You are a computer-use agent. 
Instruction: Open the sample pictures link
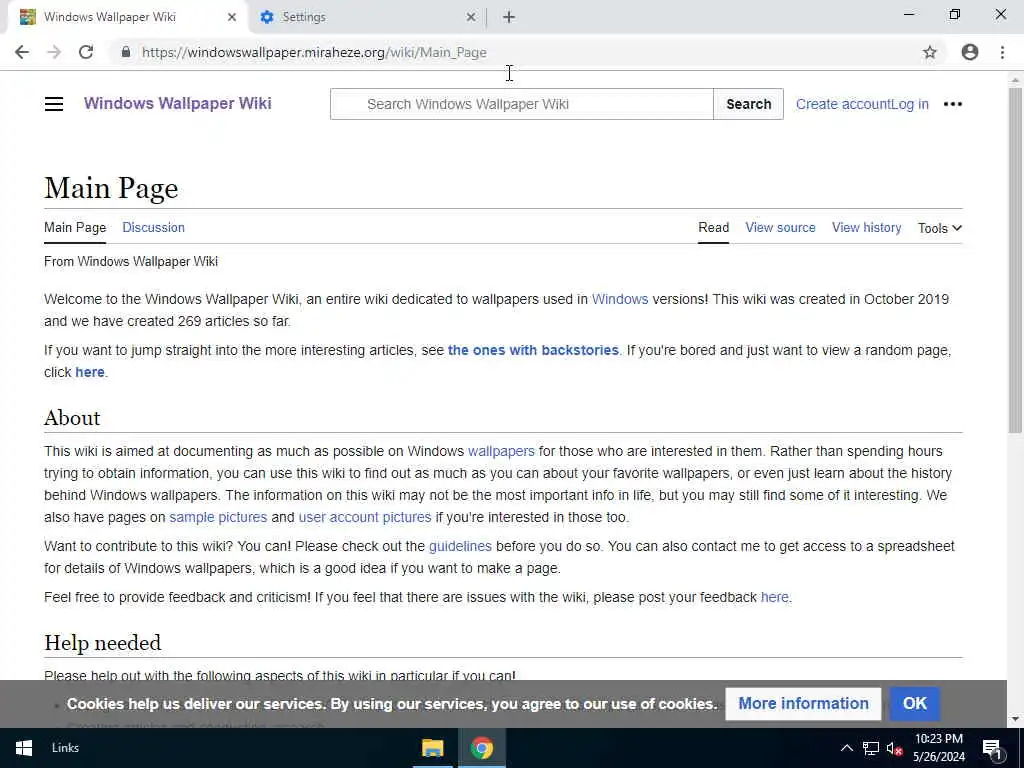(x=218, y=517)
